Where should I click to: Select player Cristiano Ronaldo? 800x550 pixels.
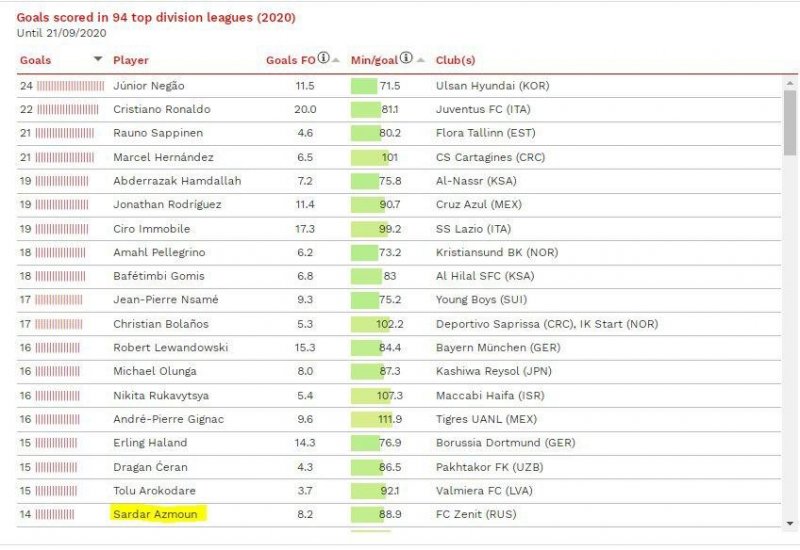tap(162, 109)
